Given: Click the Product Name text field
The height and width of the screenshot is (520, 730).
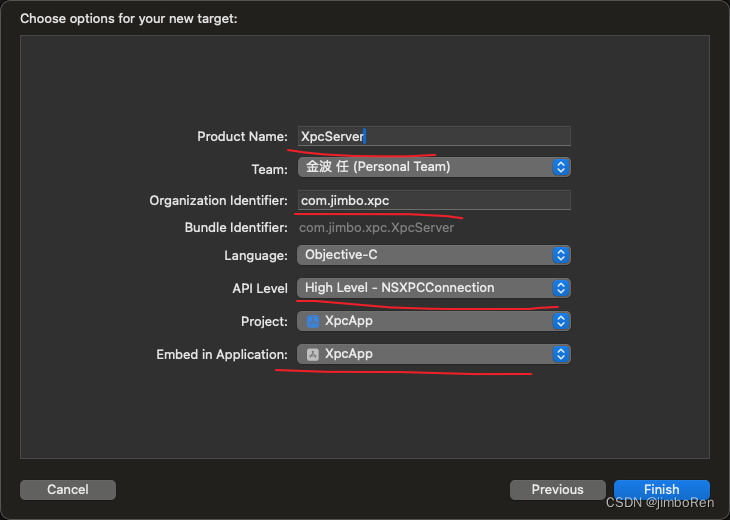Looking at the screenshot, I should (434, 136).
